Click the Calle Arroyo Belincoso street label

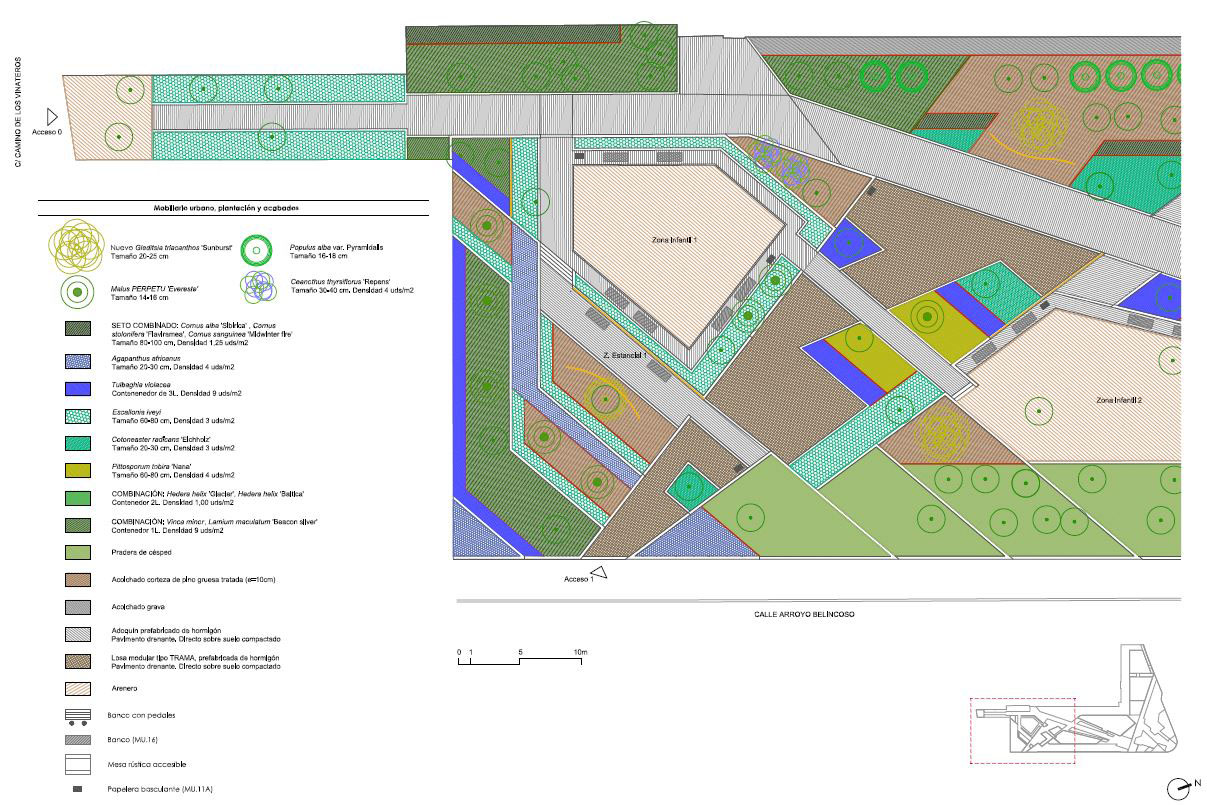point(804,615)
